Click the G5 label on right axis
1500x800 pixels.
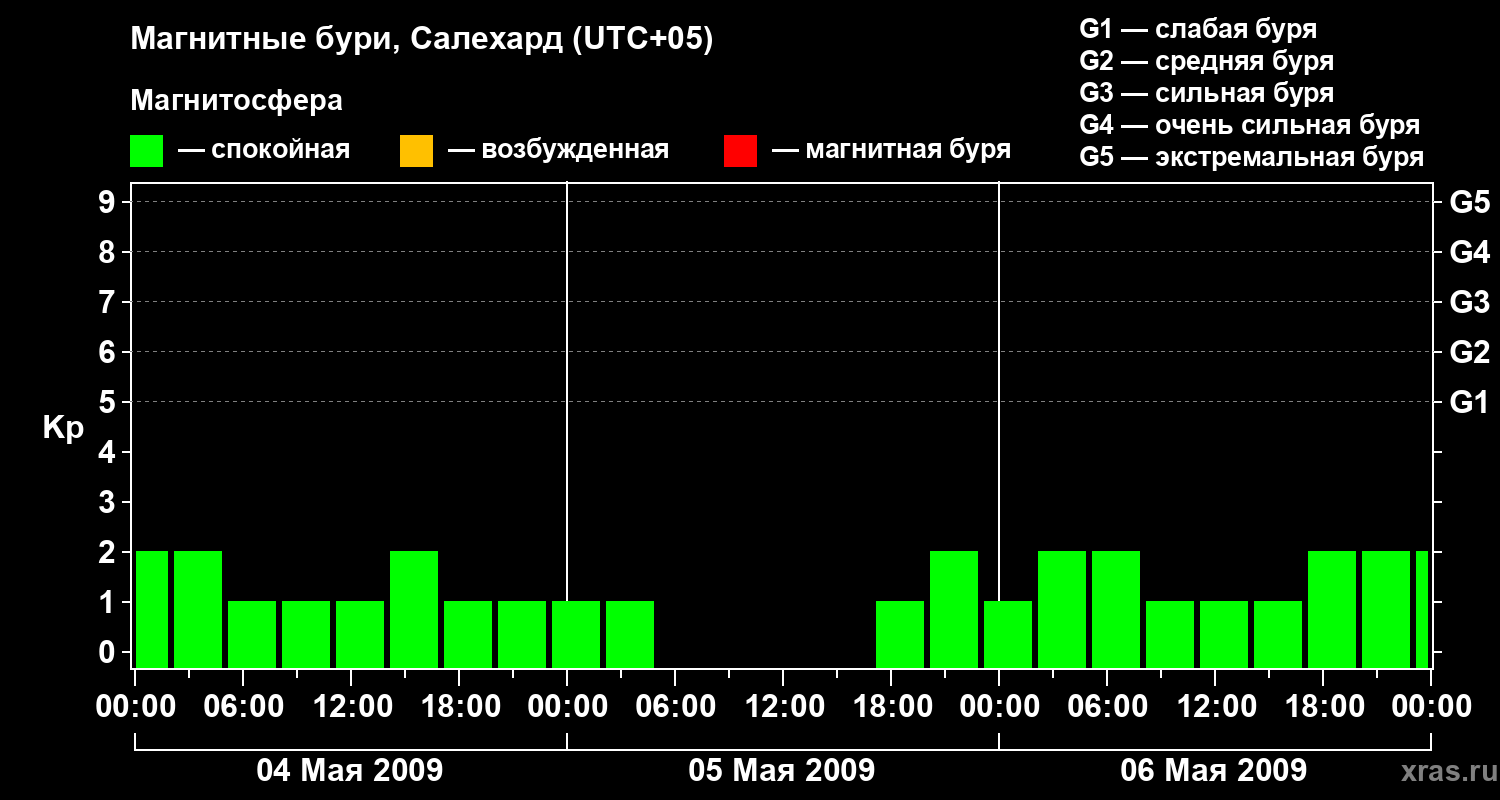(x=1470, y=202)
